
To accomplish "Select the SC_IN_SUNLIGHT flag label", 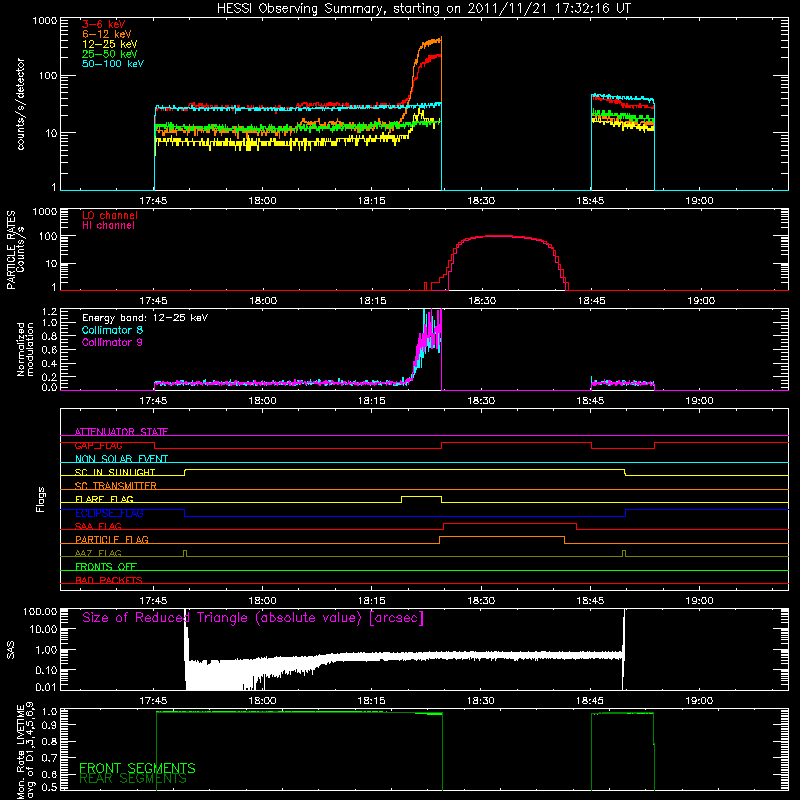I will (x=115, y=472).
